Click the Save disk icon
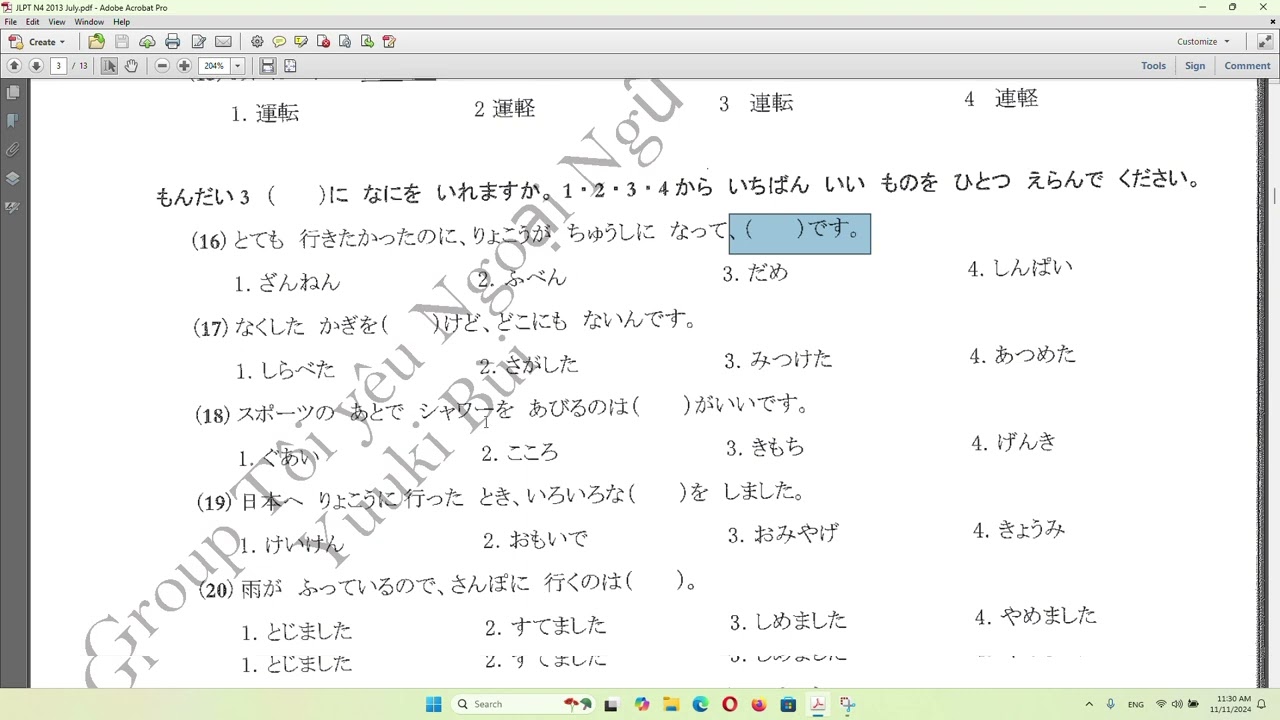This screenshot has height=720, width=1280. point(122,41)
